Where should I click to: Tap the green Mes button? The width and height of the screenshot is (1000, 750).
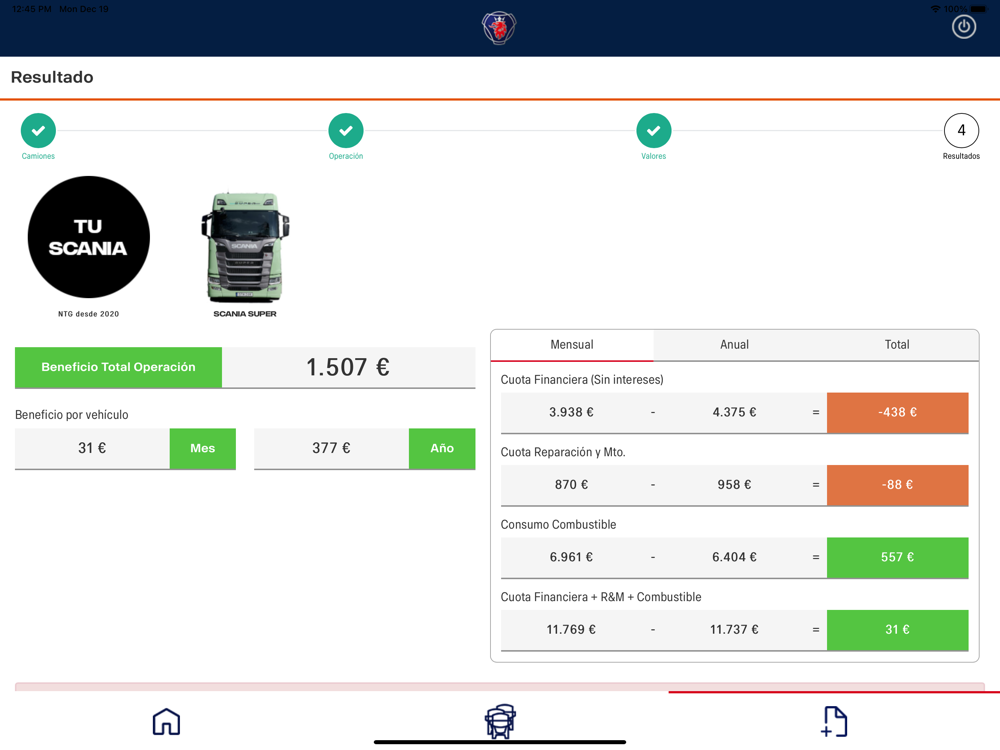203,448
